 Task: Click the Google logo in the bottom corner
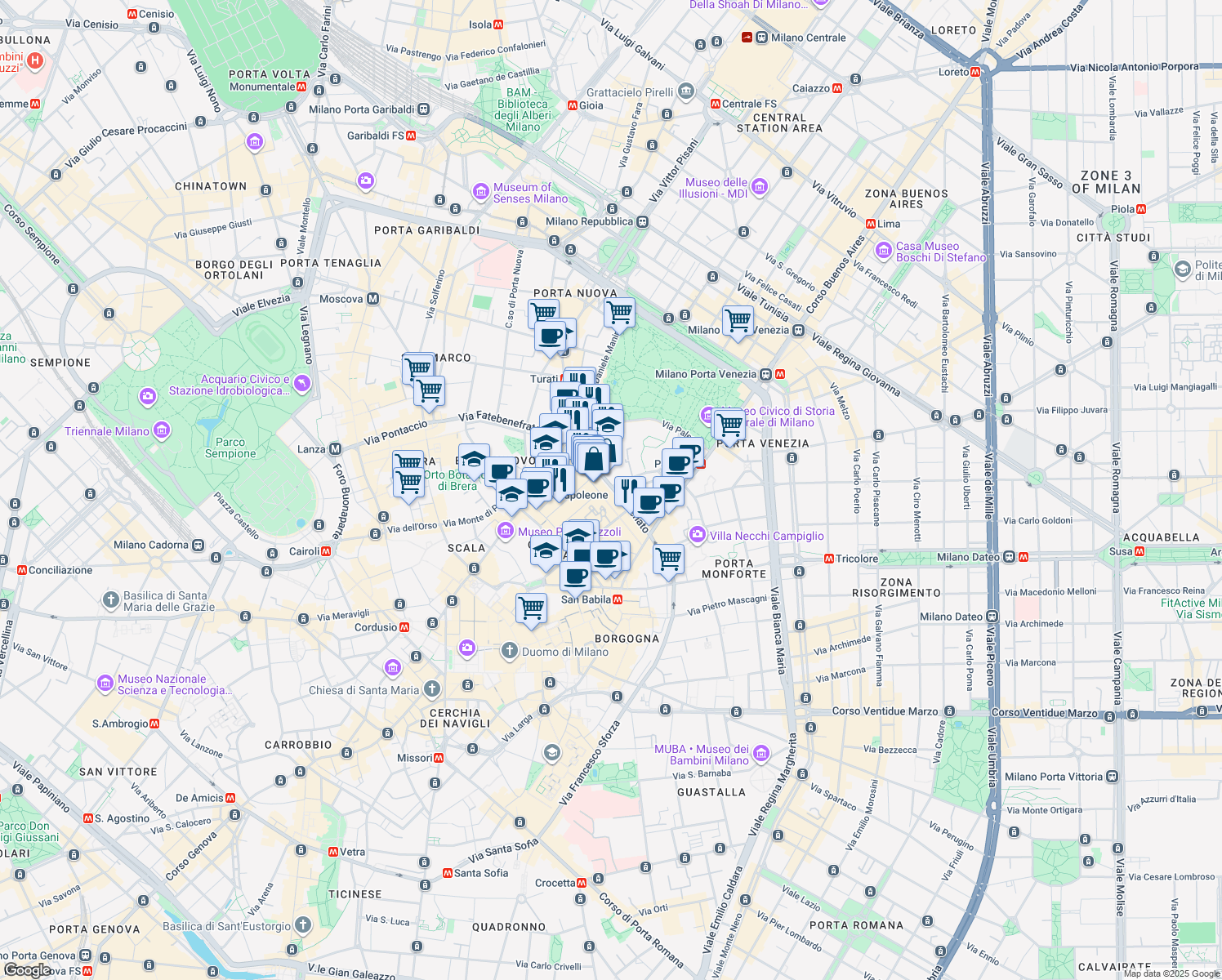[29, 970]
